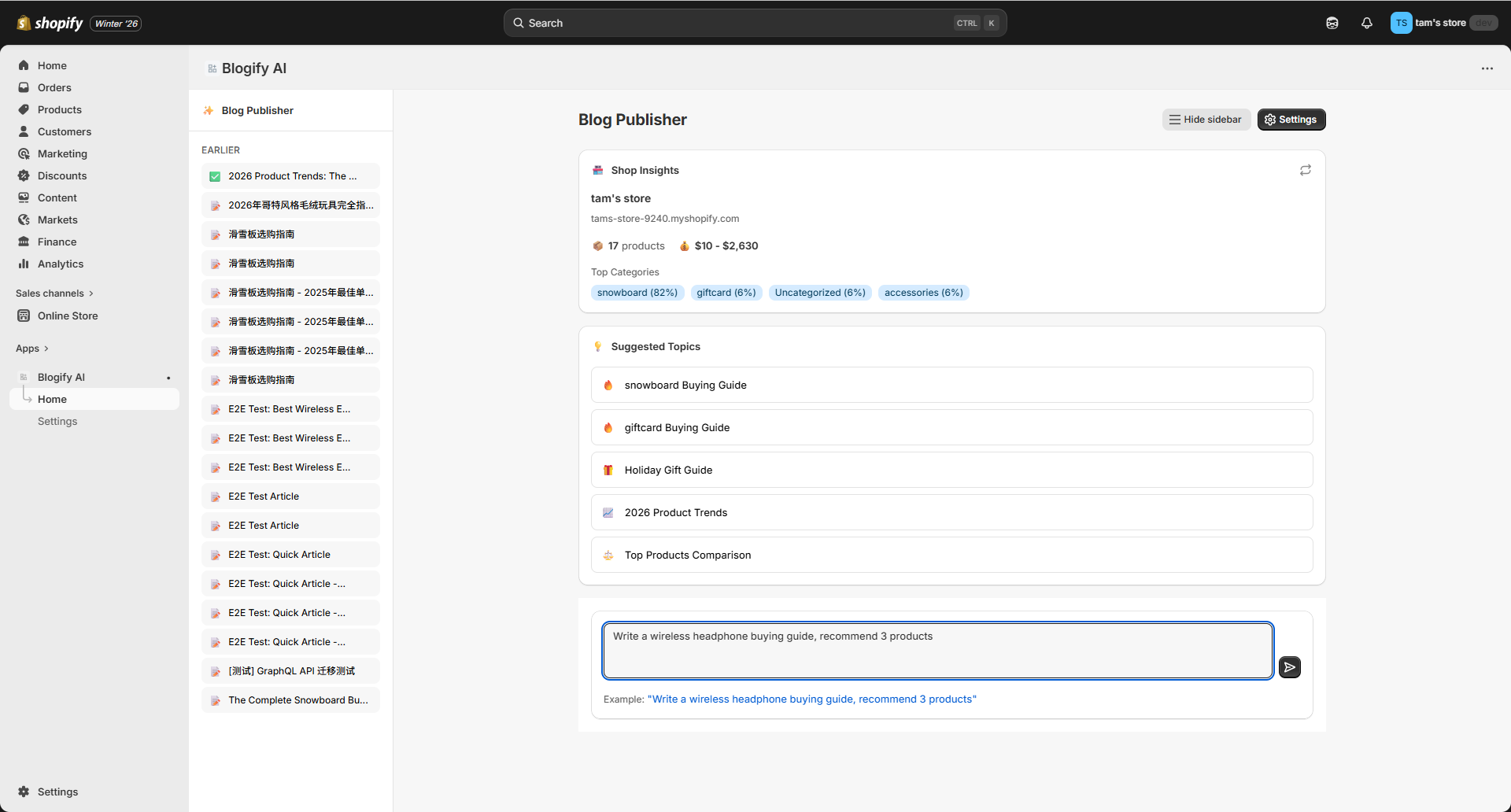Select the Blogify AI app icon in the sidebar
The width and height of the screenshot is (1511, 812).
pyautogui.click(x=24, y=377)
